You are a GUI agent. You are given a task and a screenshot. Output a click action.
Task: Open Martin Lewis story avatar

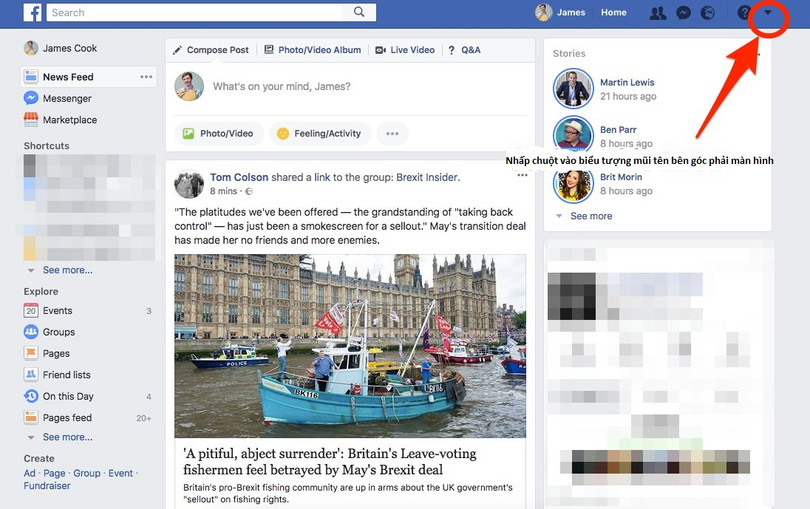pos(573,88)
